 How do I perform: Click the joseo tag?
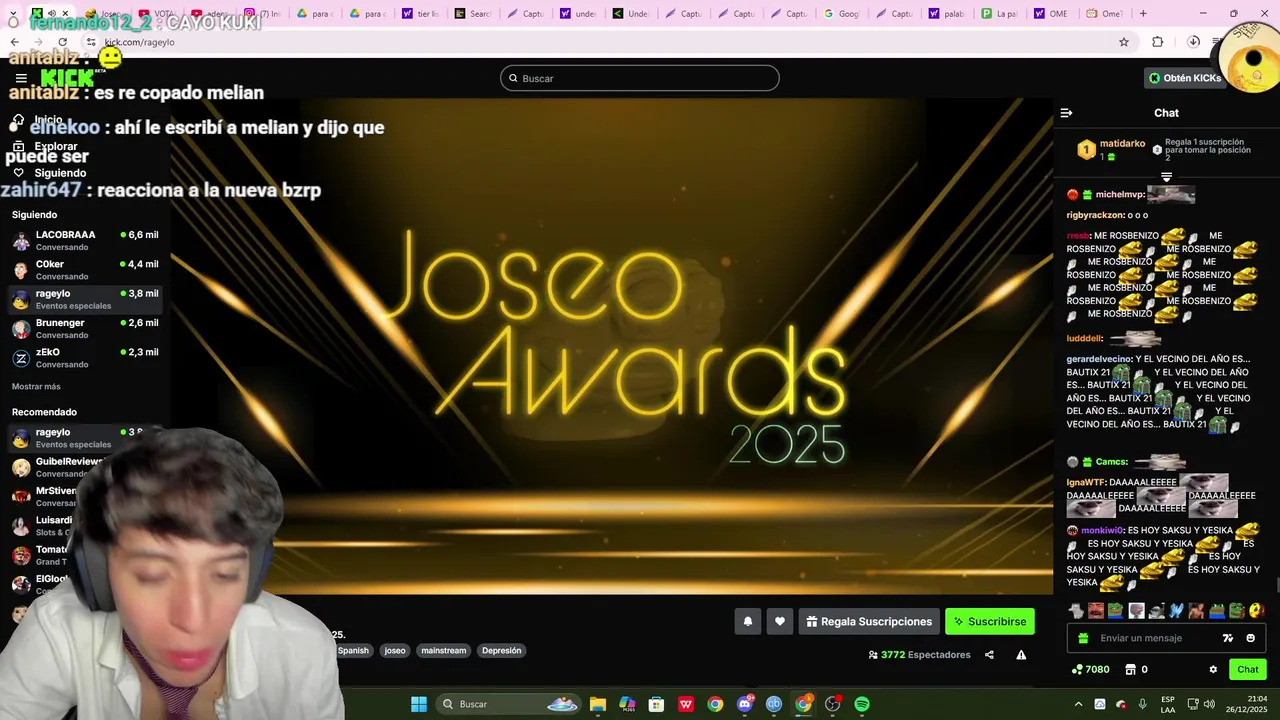[395, 650]
